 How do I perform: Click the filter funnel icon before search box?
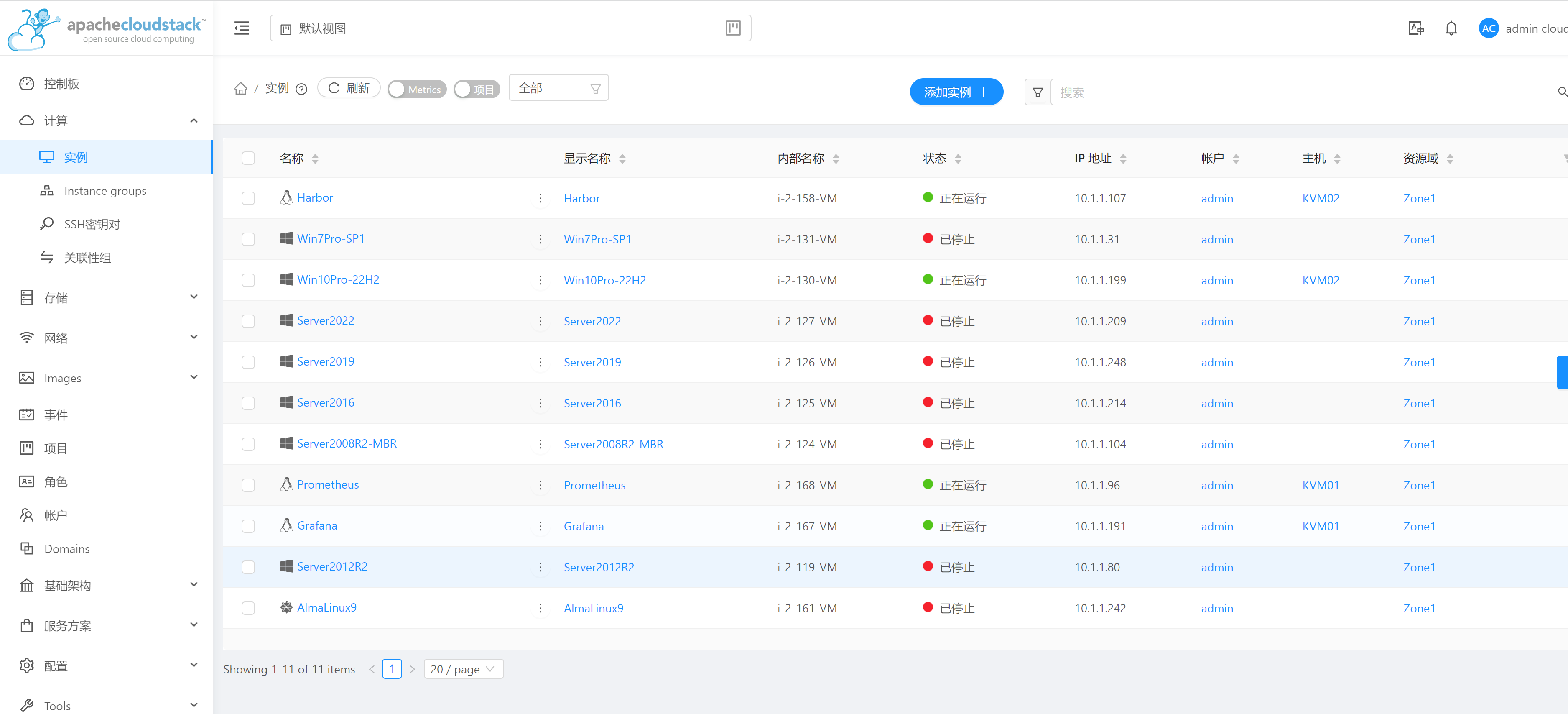(1038, 92)
